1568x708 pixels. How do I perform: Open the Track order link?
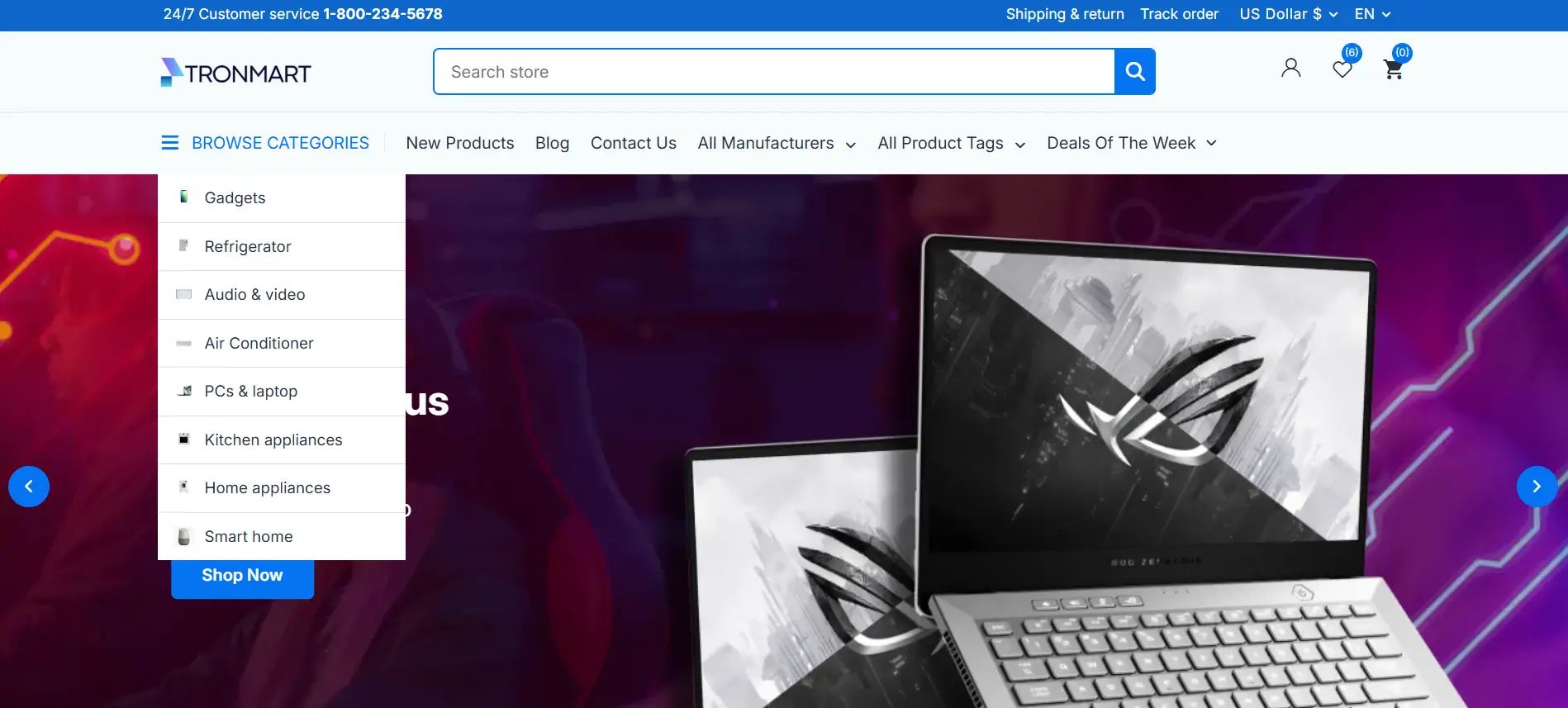[x=1179, y=14]
